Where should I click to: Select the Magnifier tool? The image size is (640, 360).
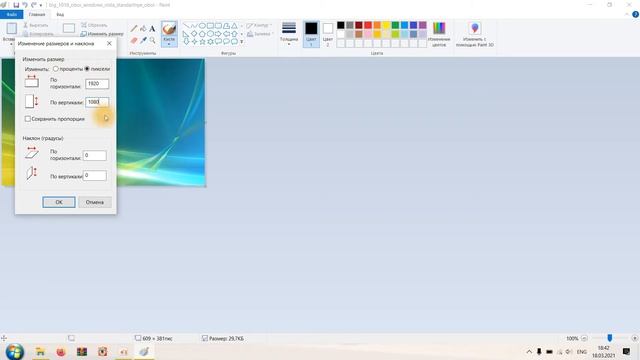click(x=152, y=40)
